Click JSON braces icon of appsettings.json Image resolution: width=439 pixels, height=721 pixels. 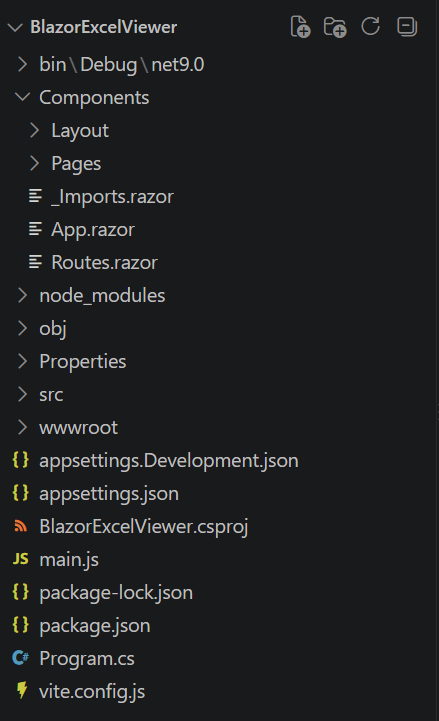point(21,492)
